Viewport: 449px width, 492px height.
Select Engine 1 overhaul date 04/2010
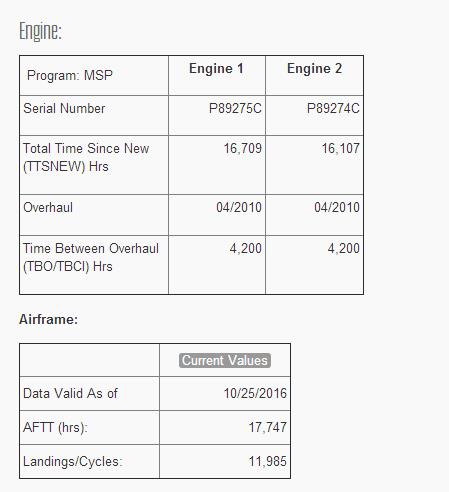click(x=239, y=207)
